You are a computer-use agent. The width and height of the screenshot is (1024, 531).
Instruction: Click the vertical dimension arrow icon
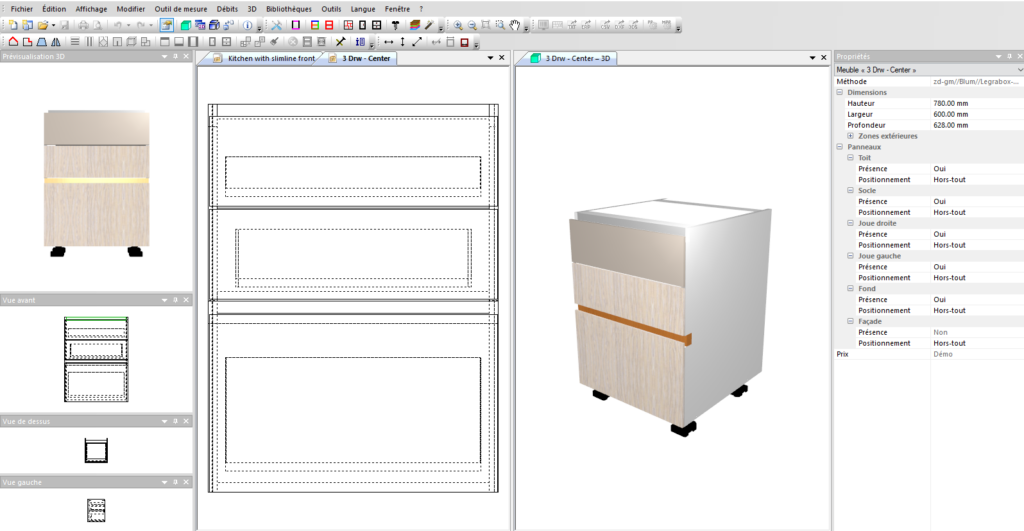pos(402,42)
